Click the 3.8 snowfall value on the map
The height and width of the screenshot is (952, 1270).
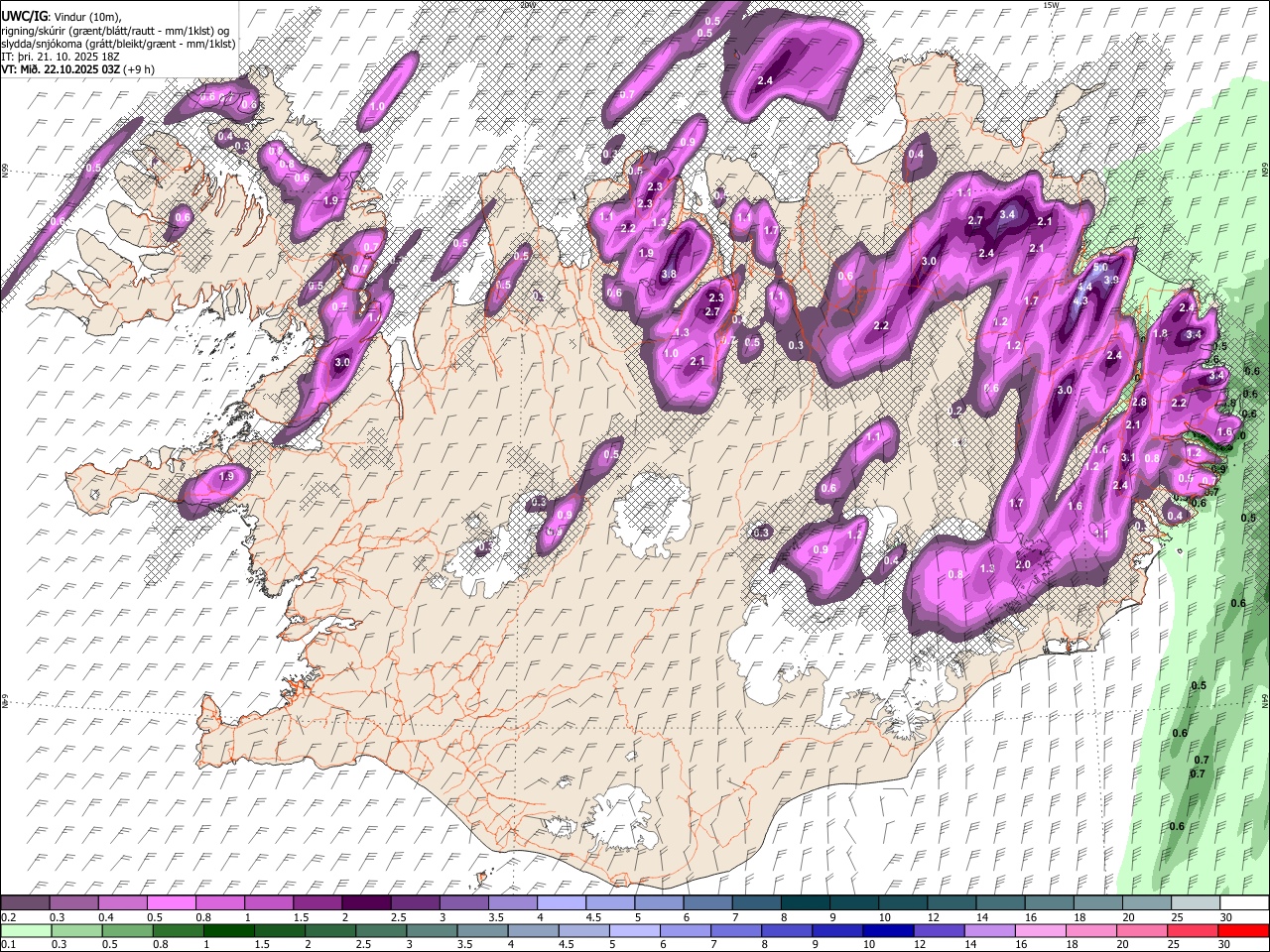coord(669,275)
